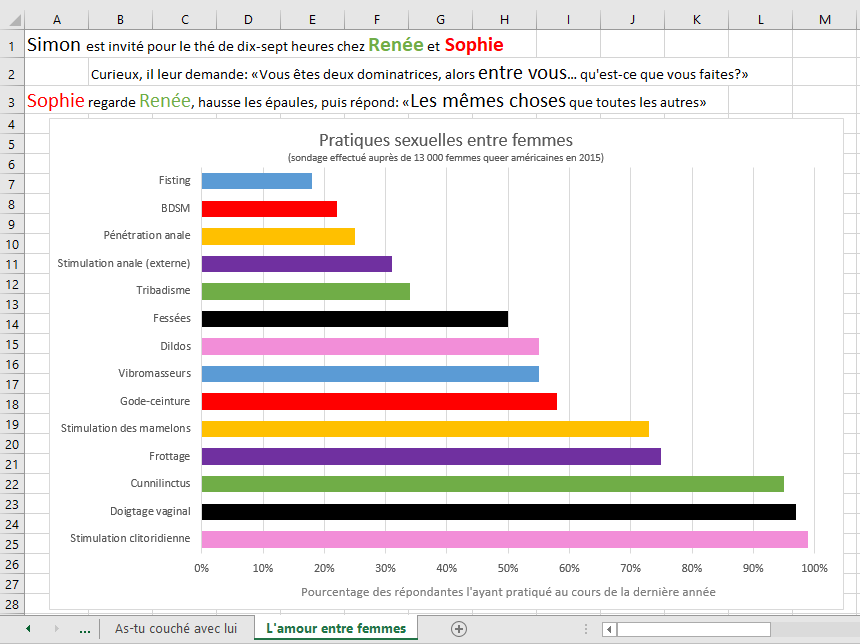
Task: Click the Select All corner triangle
Action: [11, 21]
